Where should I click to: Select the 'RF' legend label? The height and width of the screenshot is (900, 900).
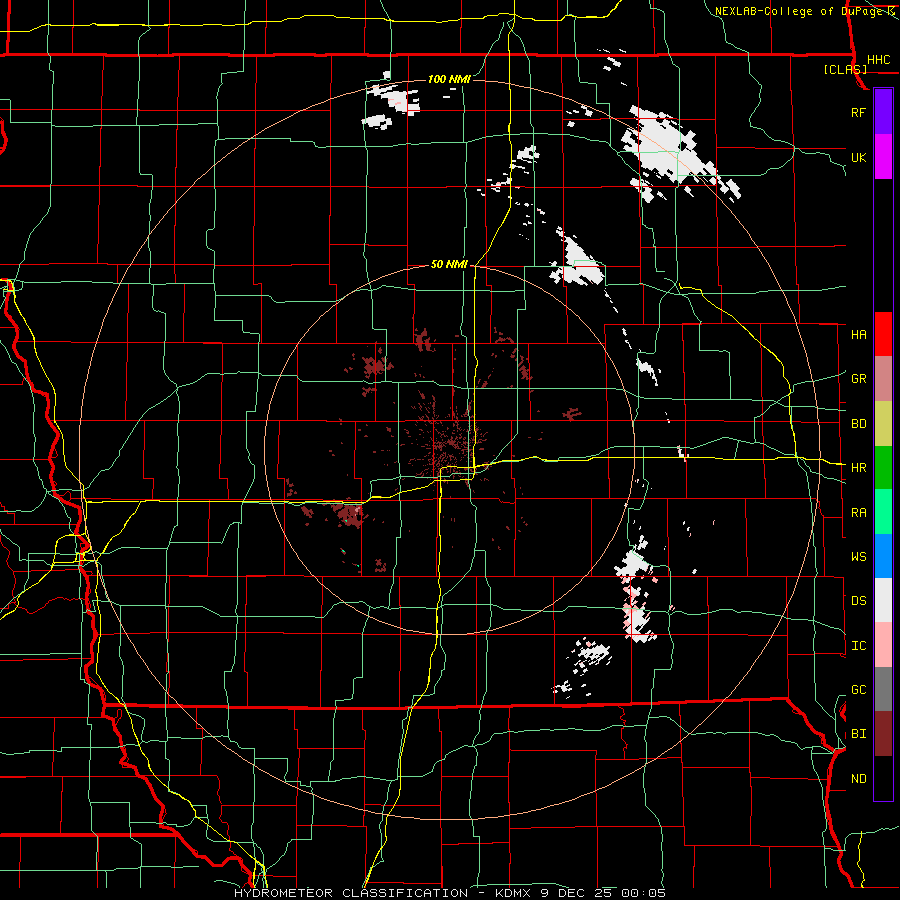point(858,112)
